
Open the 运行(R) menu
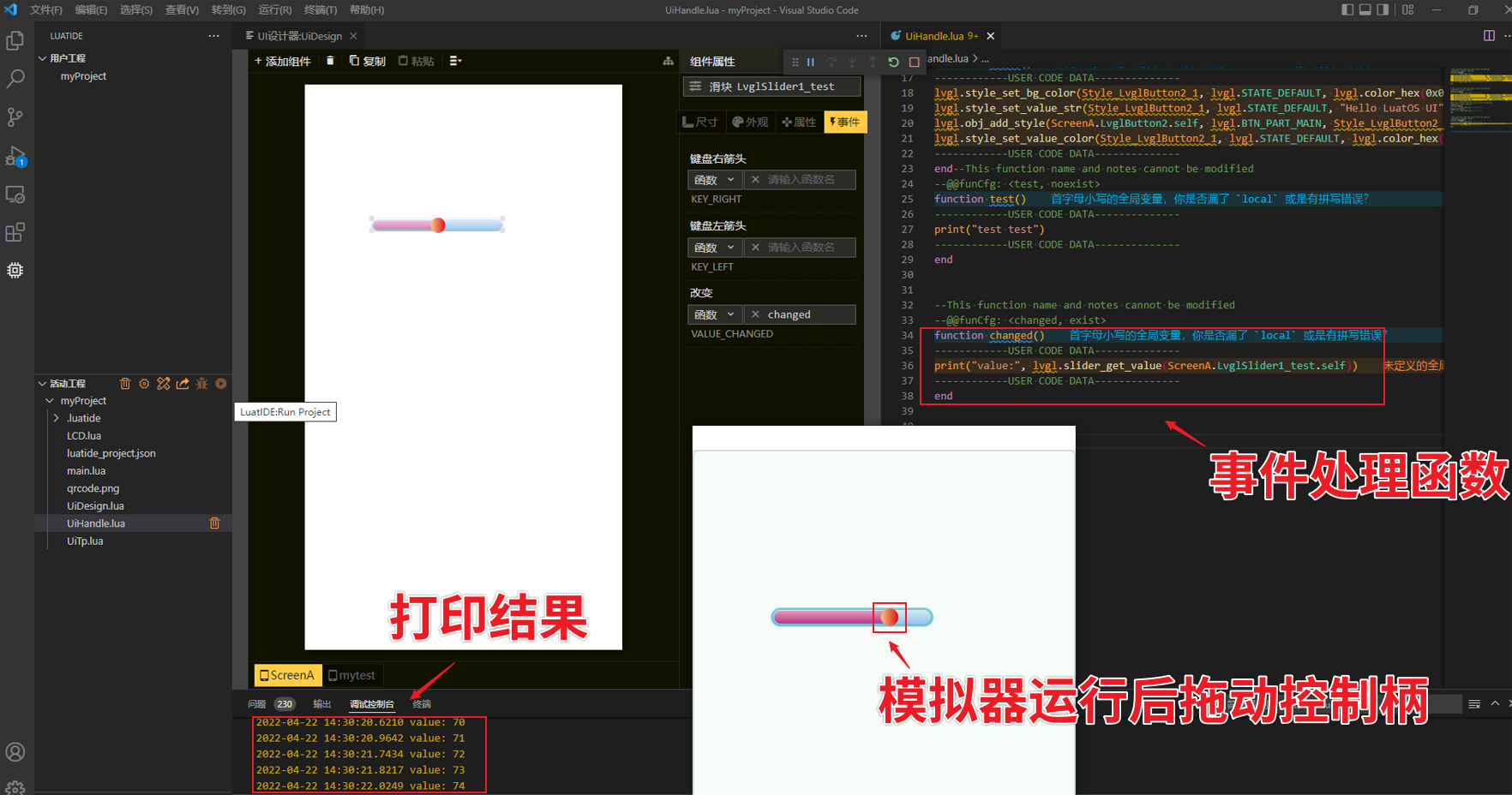click(274, 10)
